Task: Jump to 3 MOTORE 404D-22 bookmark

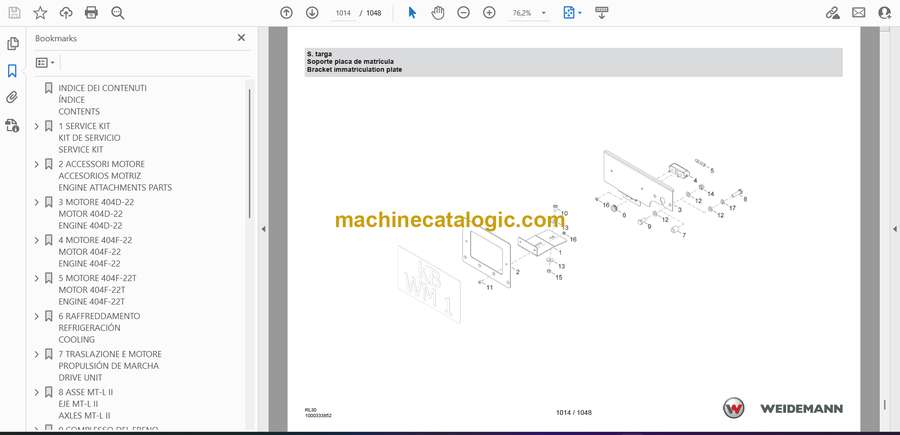Action: (x=96, y=202)
